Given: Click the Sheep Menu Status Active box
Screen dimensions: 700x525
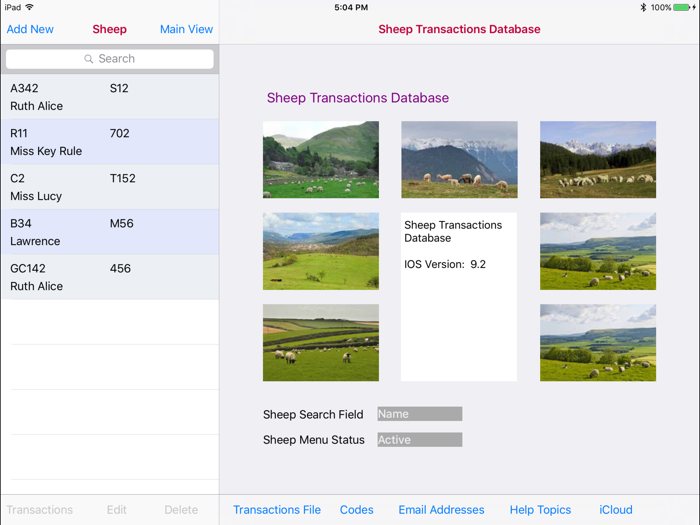Looking at the screenshot, I should (420, 440).
